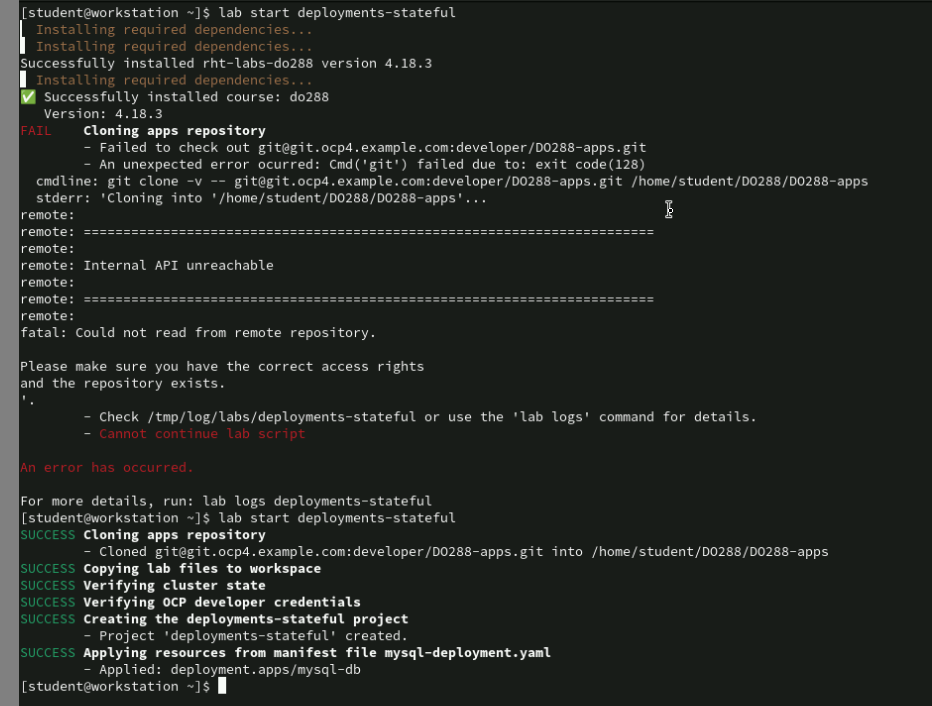Screen dimensions: 932x706
Task: Click the "Cloning apps repository" heading beside FAIL
Action: pyautogui.click(x=174, y=131)
